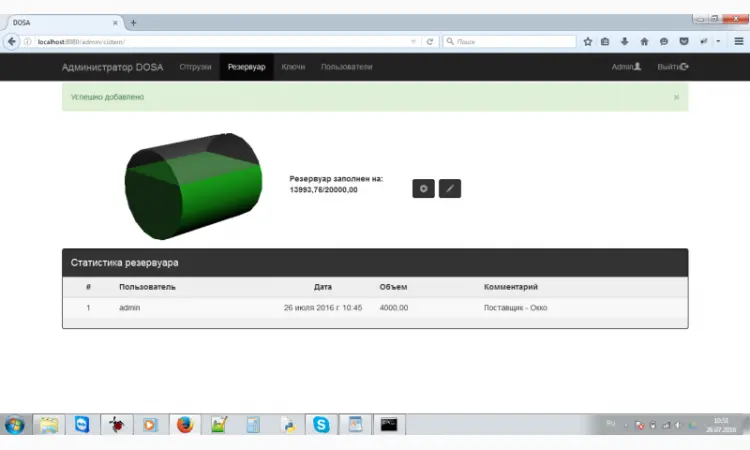Click the Администратор DOSA brand link
Screen dimensions: 750x450
(112, 67)
